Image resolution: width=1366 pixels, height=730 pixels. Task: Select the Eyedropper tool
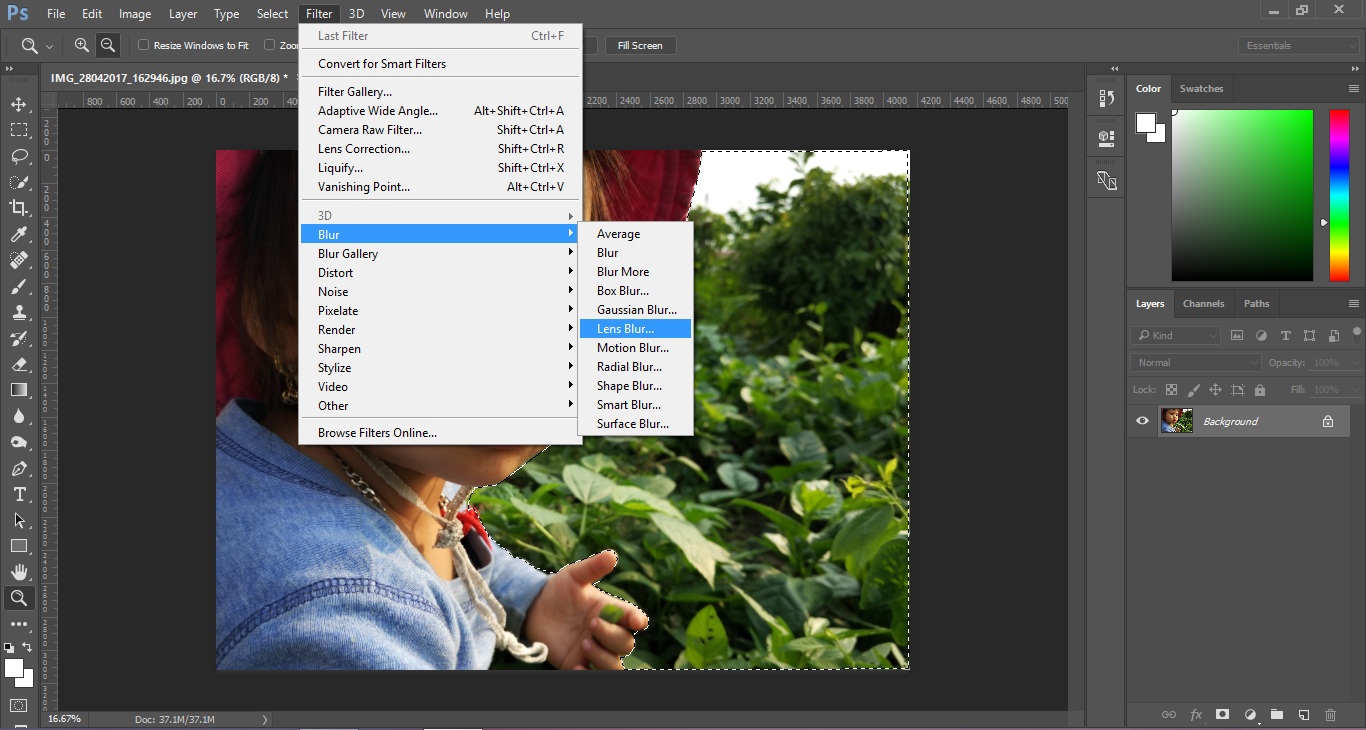click(19, 234)
